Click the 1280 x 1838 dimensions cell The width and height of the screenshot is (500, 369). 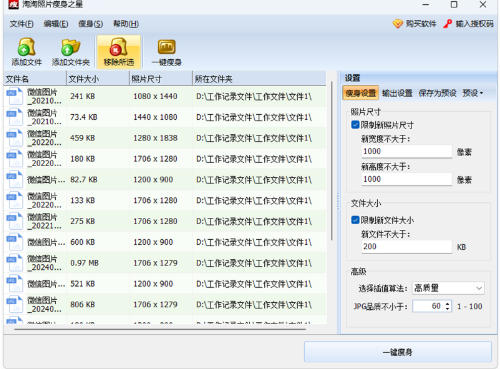click(155, 138)
